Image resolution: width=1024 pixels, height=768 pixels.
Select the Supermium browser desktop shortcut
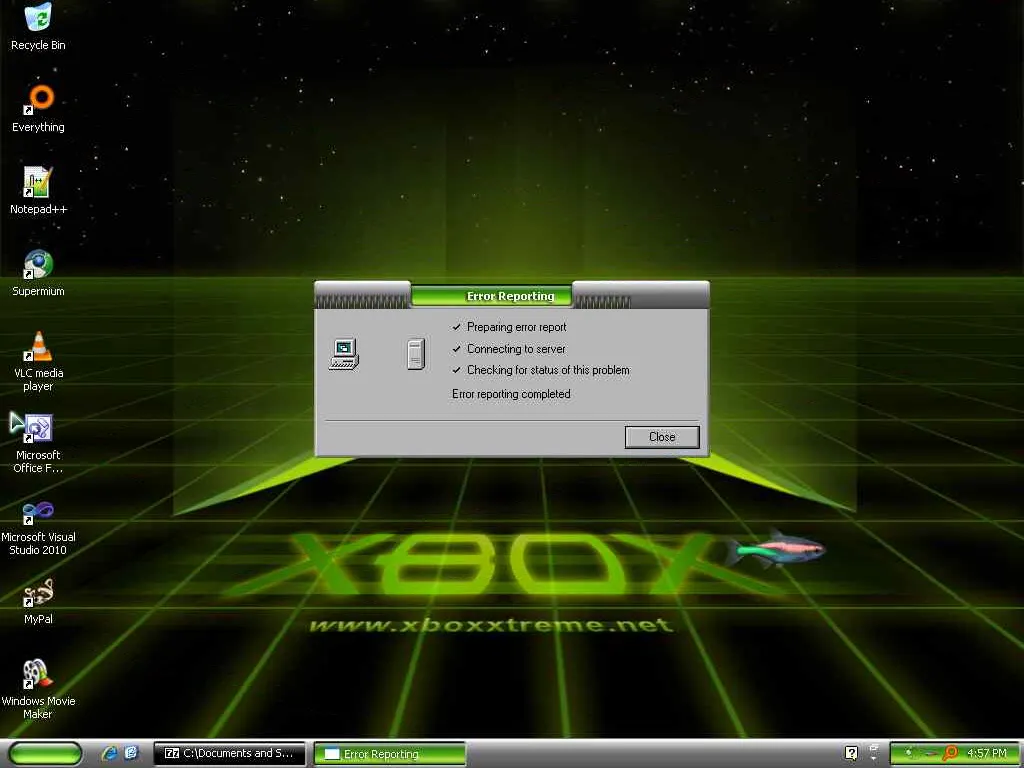click(38, 272)
